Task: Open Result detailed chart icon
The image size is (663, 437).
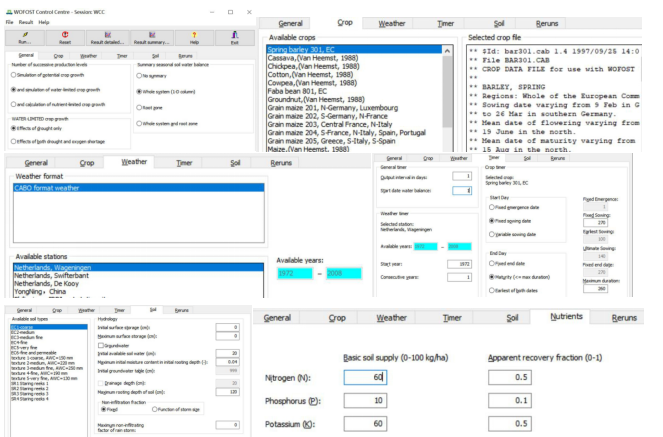Action: coord(107,38)
